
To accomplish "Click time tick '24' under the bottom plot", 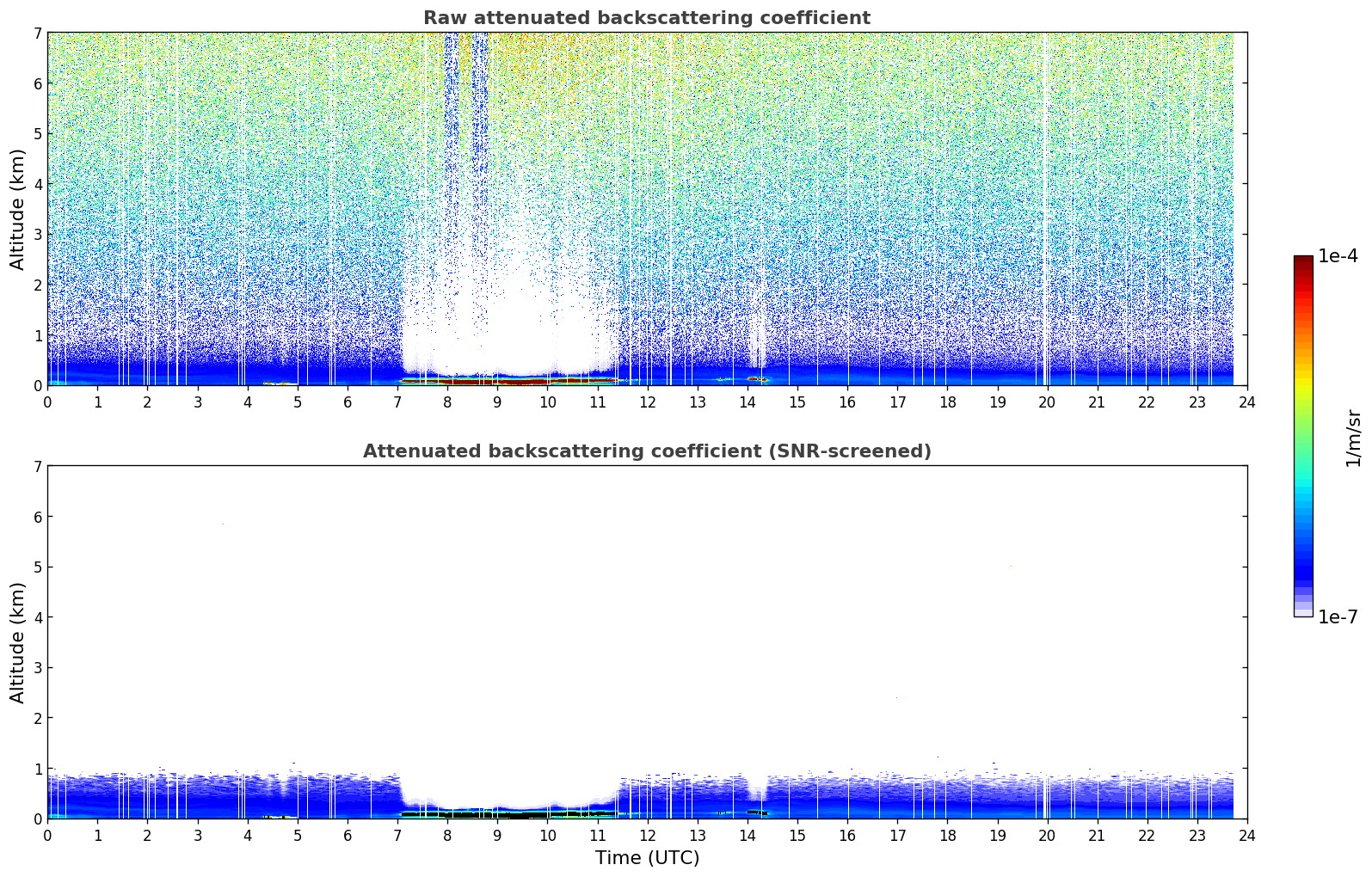I will [1247, 835].
